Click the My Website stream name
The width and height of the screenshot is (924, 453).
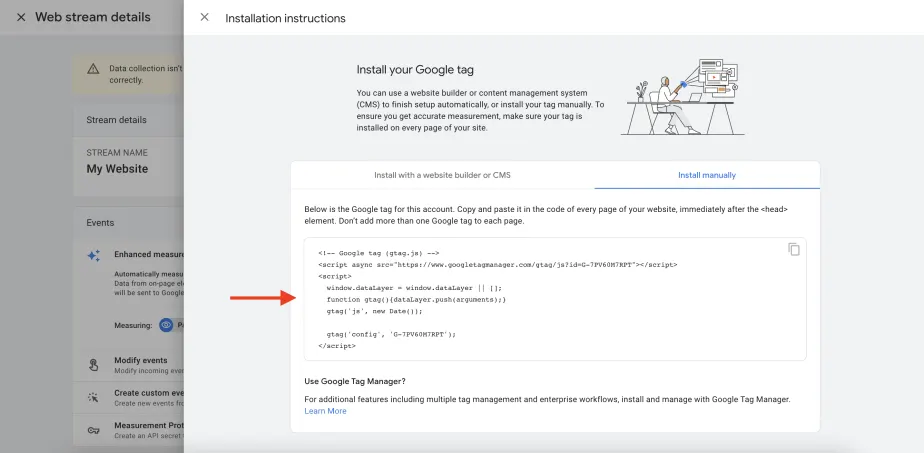pos(117,169)
